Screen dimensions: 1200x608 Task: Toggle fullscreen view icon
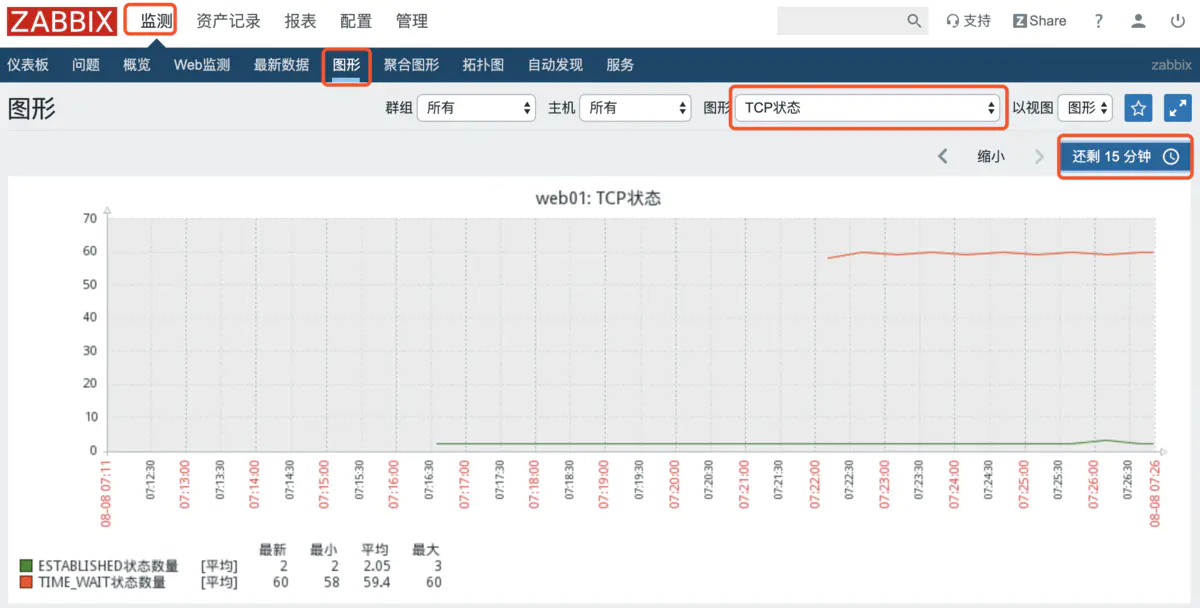(1177, 108)
